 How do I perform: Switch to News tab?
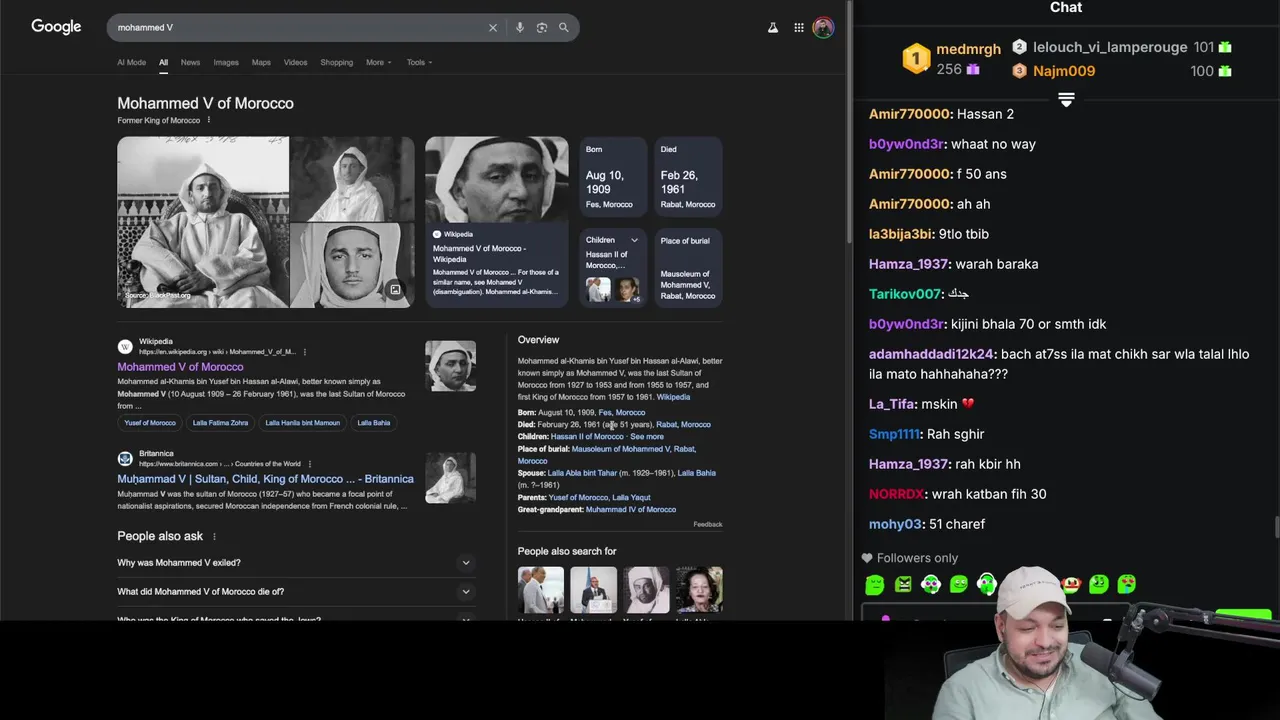[190, 62]
